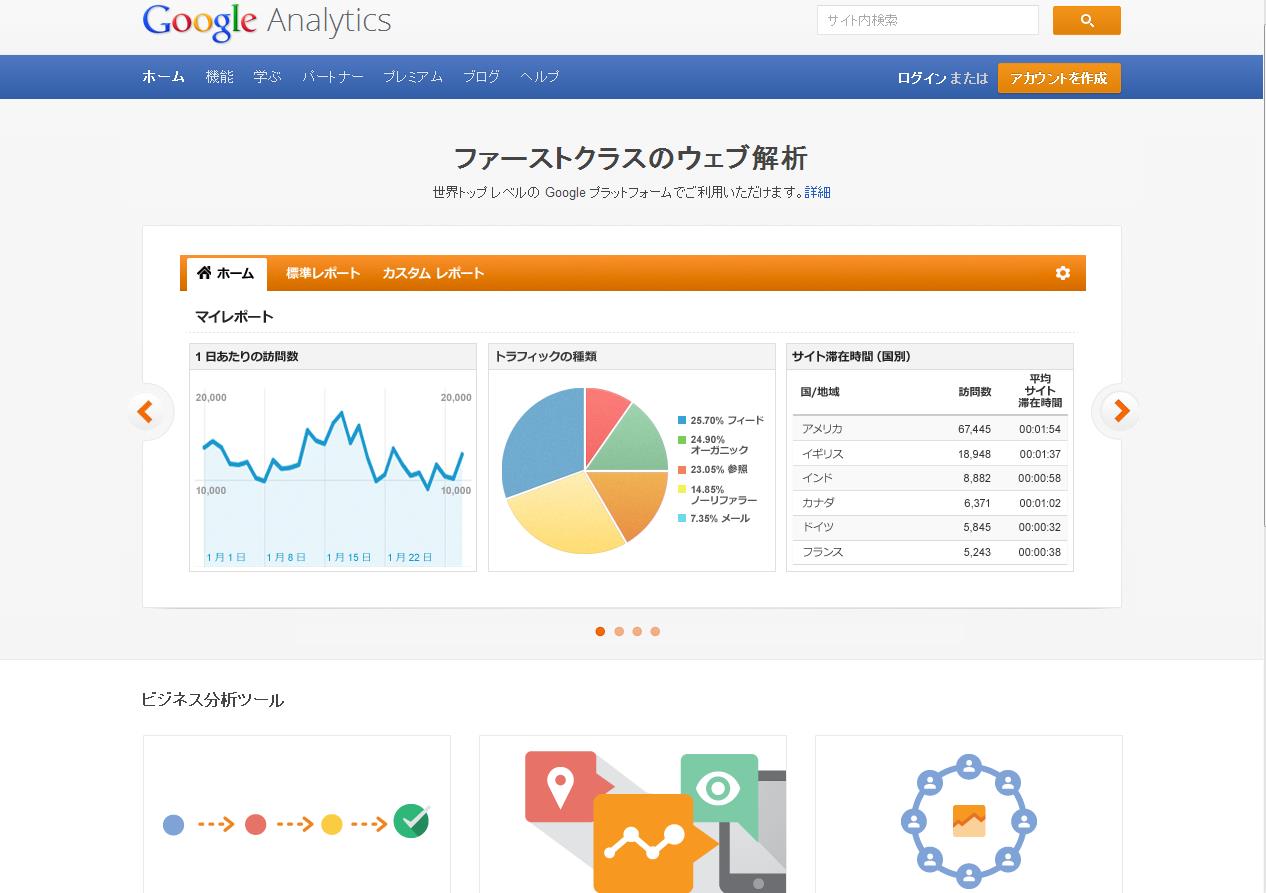The height and width of the screenshot is (893, 1266).
Task: Click the 訪問数 column header
Action: pyautogui.click(x=974, y=392)
